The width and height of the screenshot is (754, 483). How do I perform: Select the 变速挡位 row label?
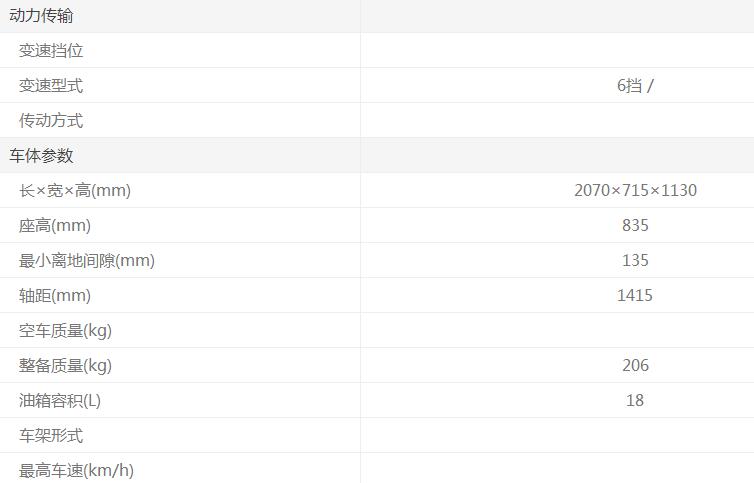51,51
